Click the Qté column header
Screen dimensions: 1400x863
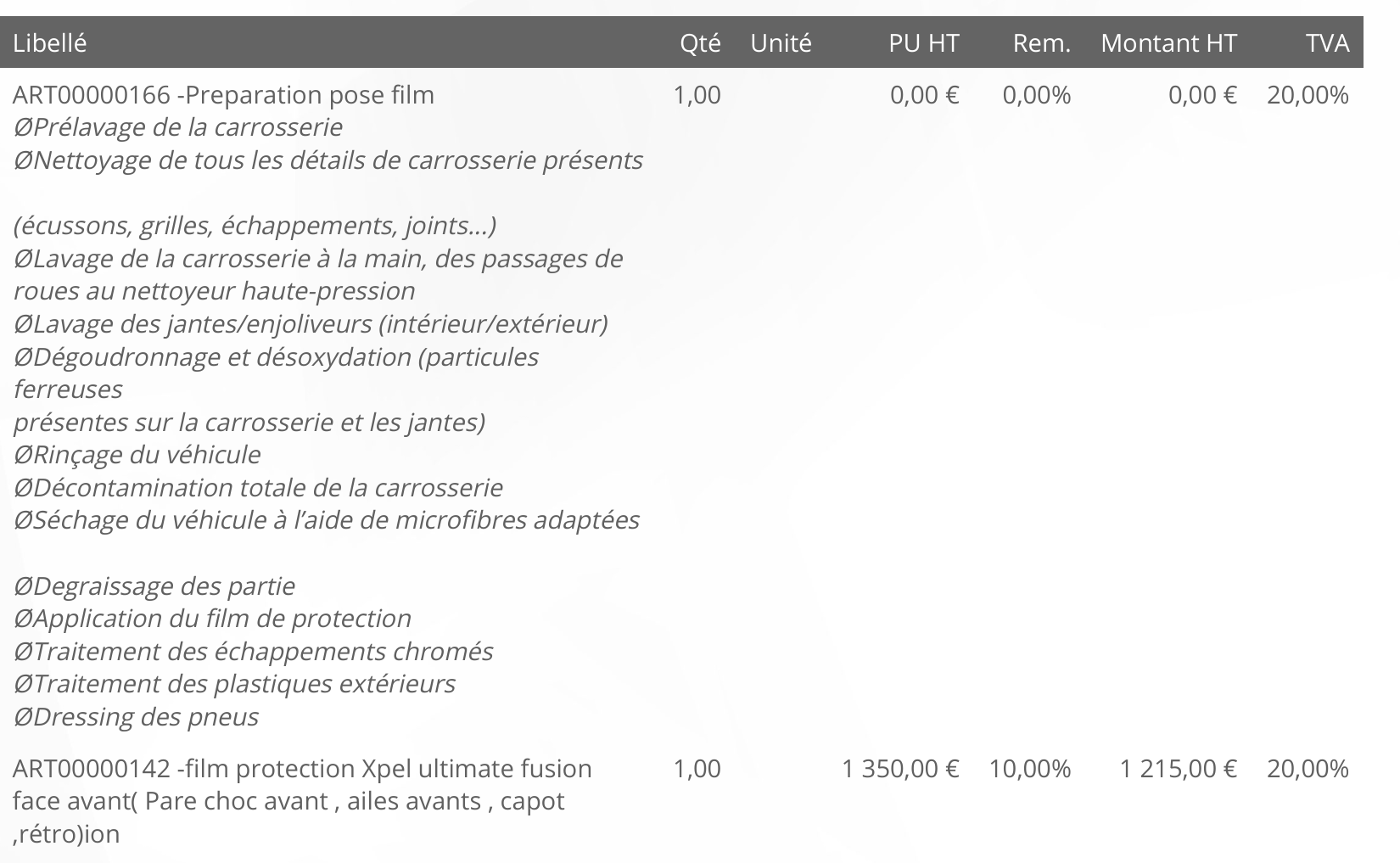tap(699, 42)
